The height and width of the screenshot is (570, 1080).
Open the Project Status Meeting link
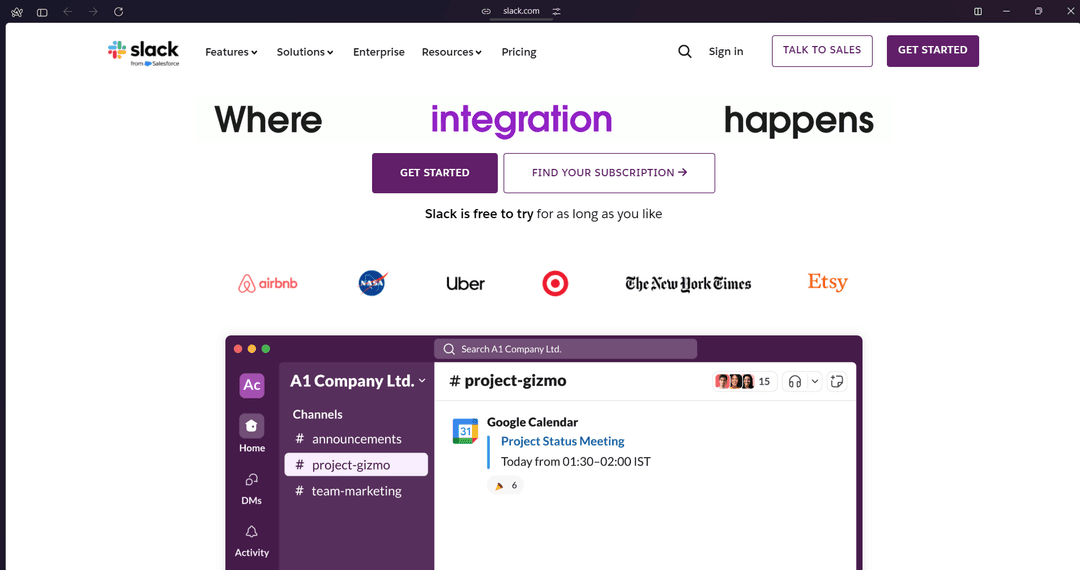coord(562,441)
